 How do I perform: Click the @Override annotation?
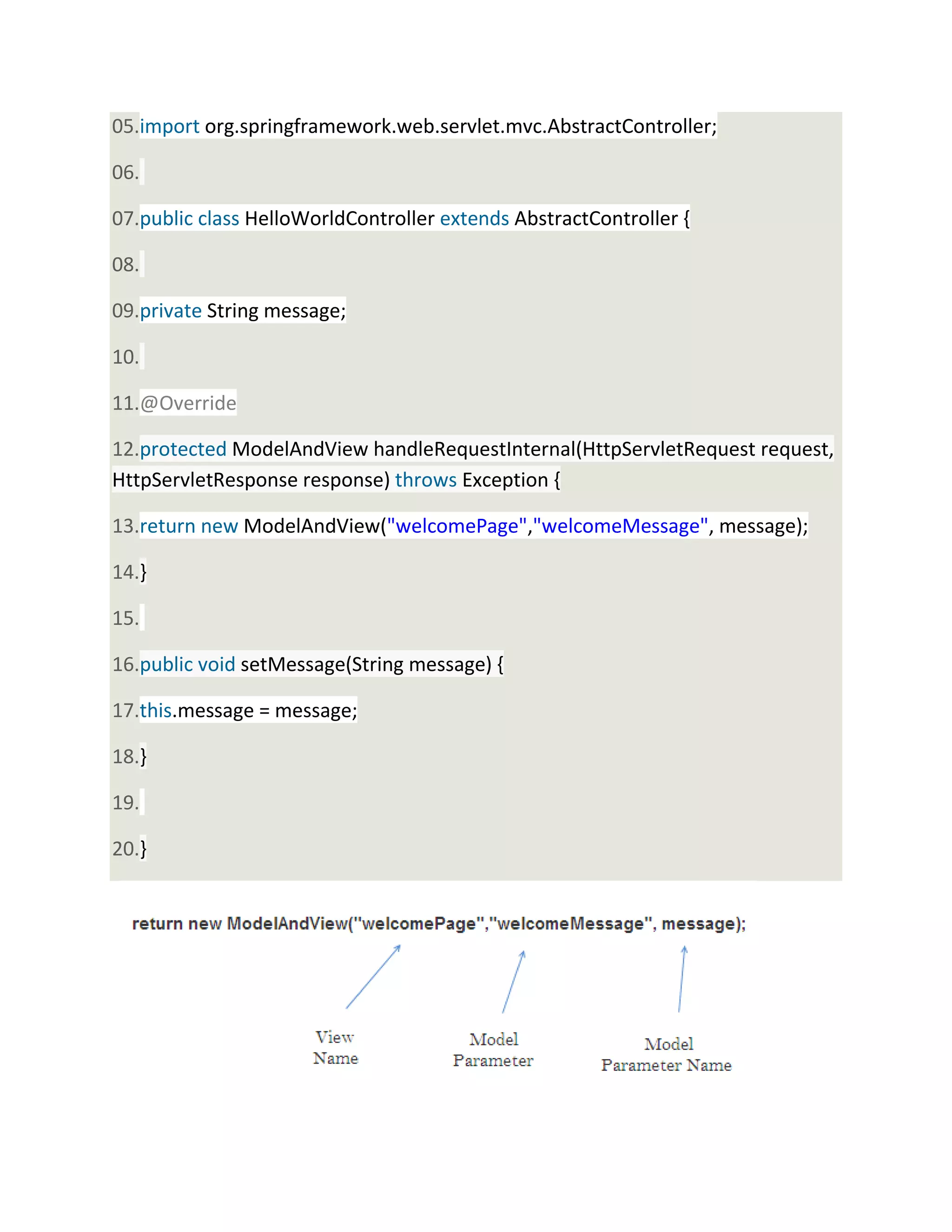(x=188, y=403)
